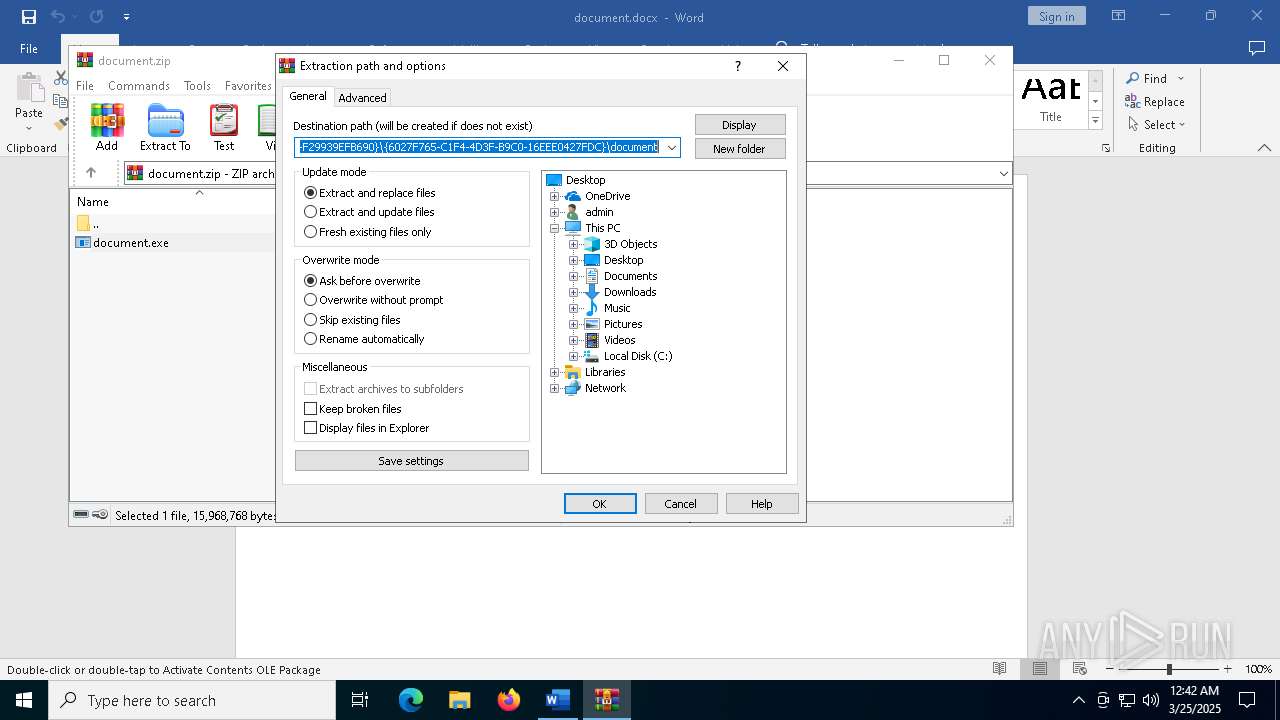Select Ask before overwrite option
This screenshot has width=1280, height=720.
point(362,281)
